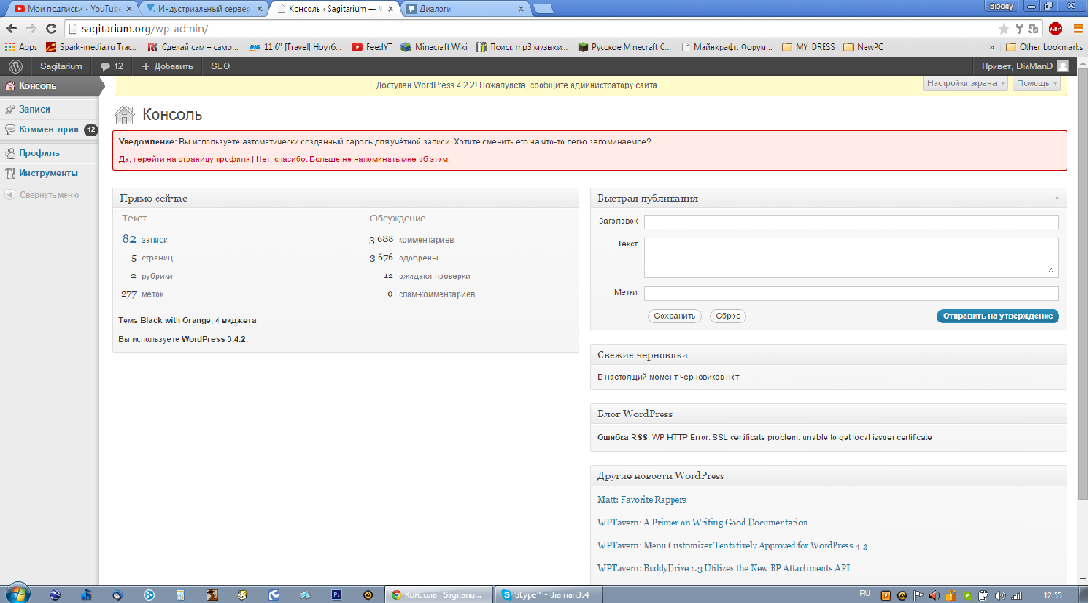Open the FeedYT bookmark with YouTube icon
The width and height of the screenshot is (1089, 603).
point(372,47)
